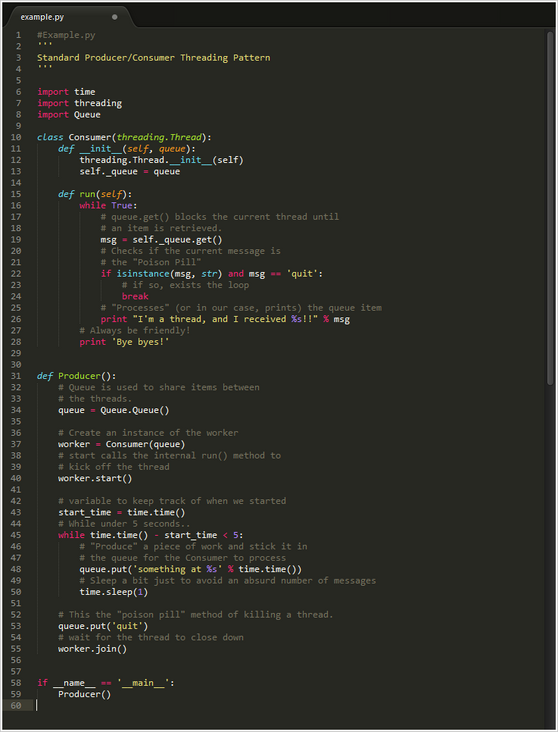558x732 pixels.
Task: Click '# kick off the thread' comment
Action: [114, 467]
